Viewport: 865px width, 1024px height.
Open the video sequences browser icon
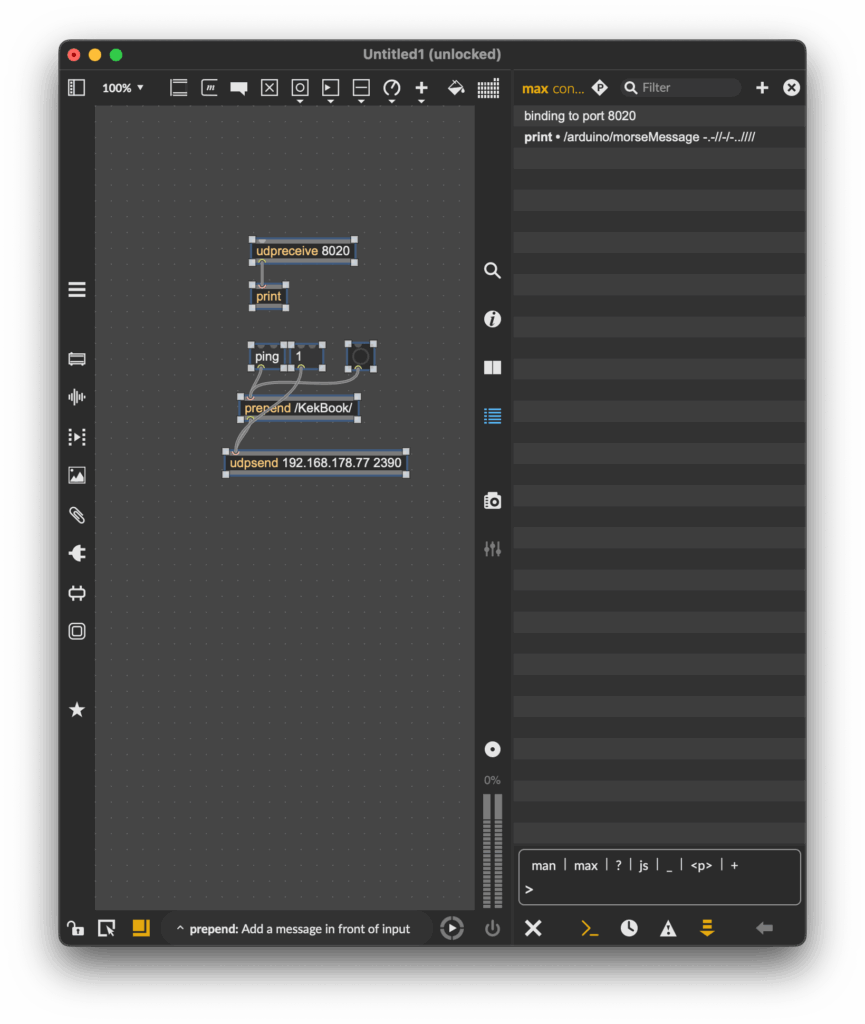coord(77,436)
